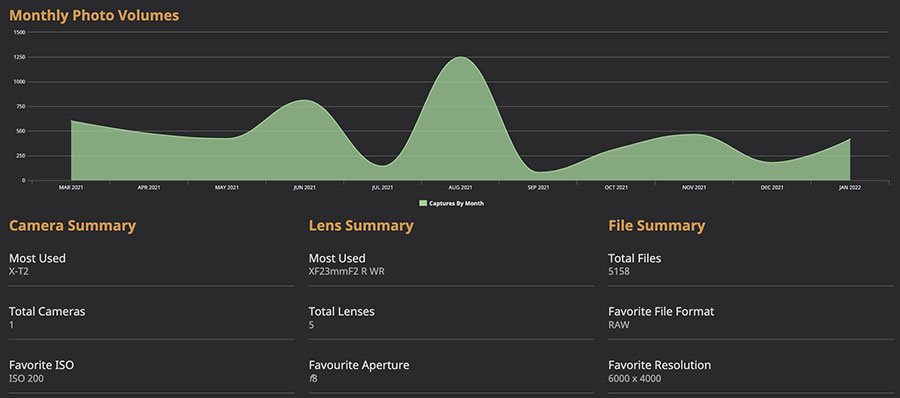The image size is (900, 398).
Task: Click the 'f8' aperture value
Action: click(313, 378)
